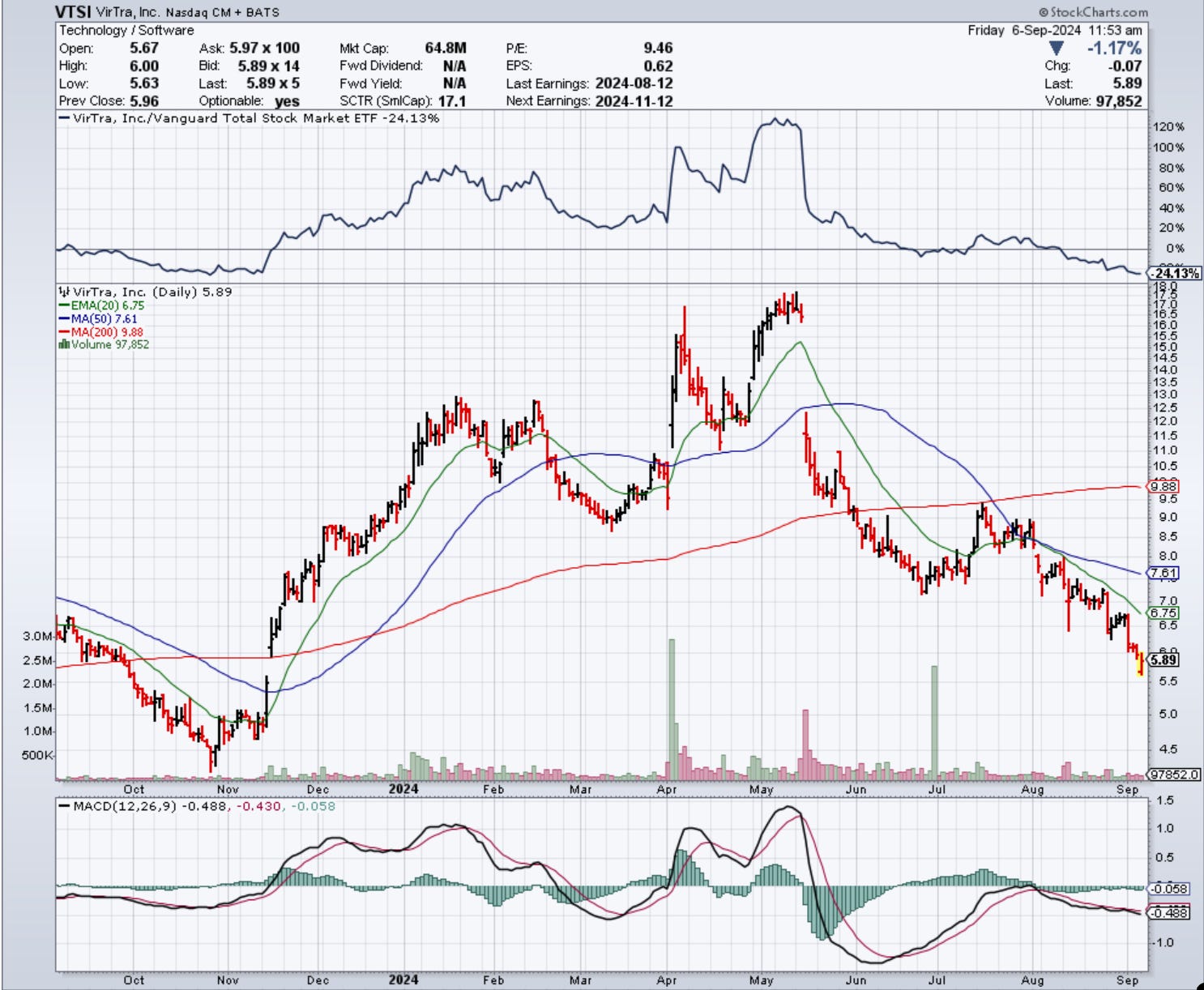
Task: Click the MA(200) 9.88 legend entry
Action: (x=101, y=331)
